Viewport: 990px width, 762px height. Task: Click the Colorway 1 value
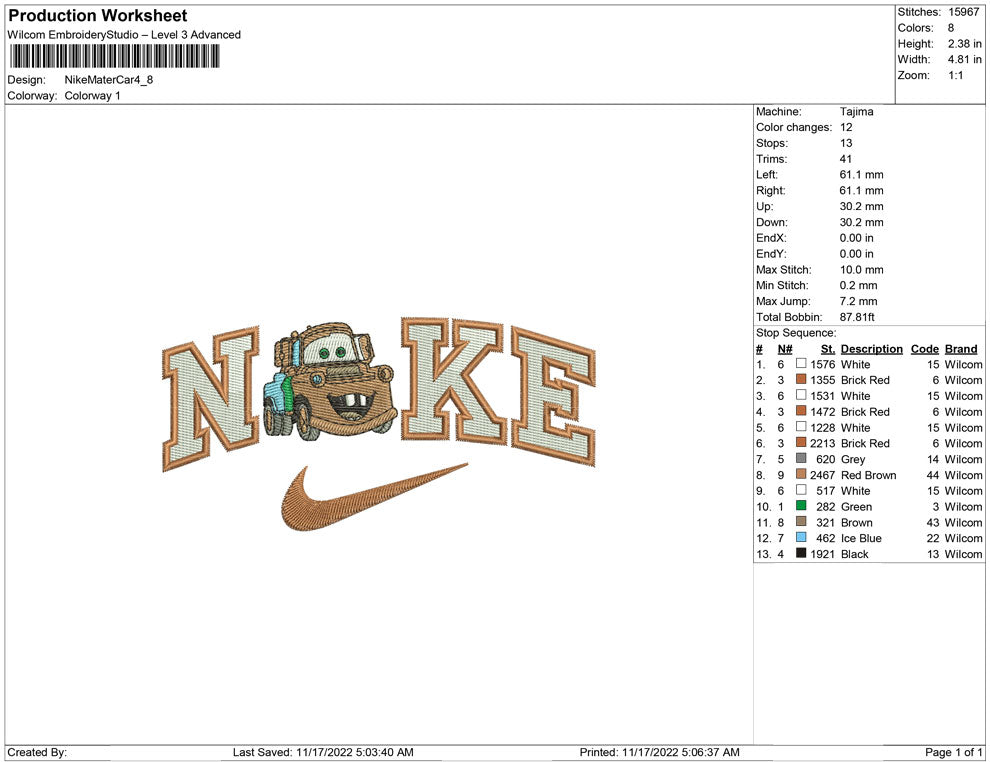[92, 96]
